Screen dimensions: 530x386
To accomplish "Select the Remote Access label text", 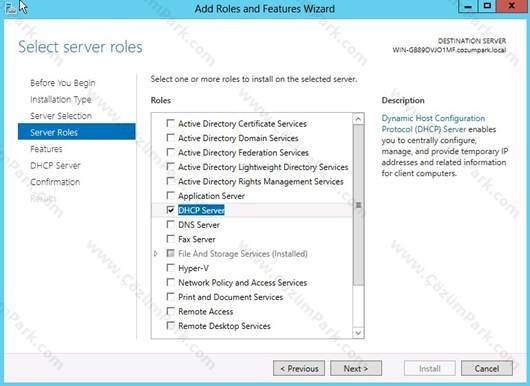I will click(206, 311).
